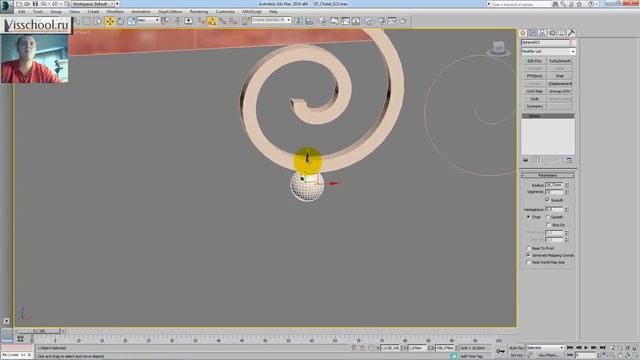Click the UVW Map modifier button

[x=534, y=91]
